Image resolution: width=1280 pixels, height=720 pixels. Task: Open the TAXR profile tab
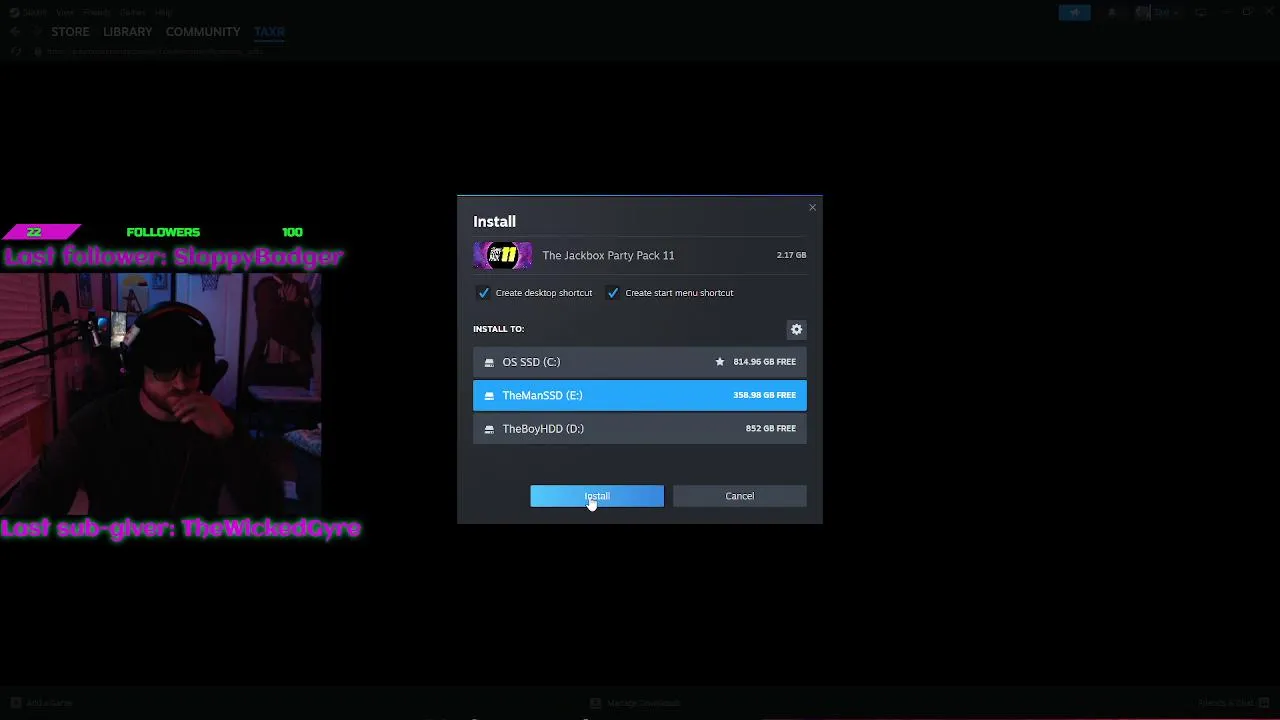tap(269, 31)
